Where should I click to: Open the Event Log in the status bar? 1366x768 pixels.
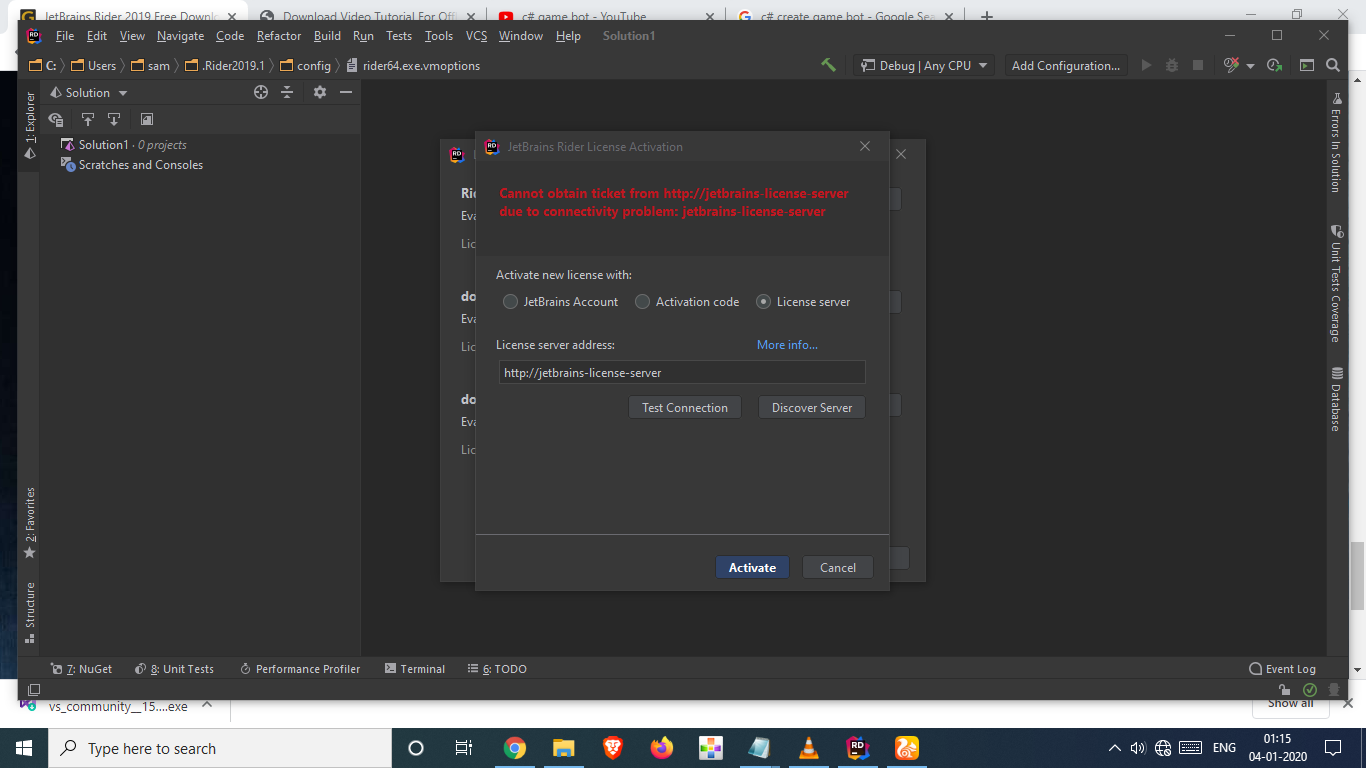[1282, 669]
